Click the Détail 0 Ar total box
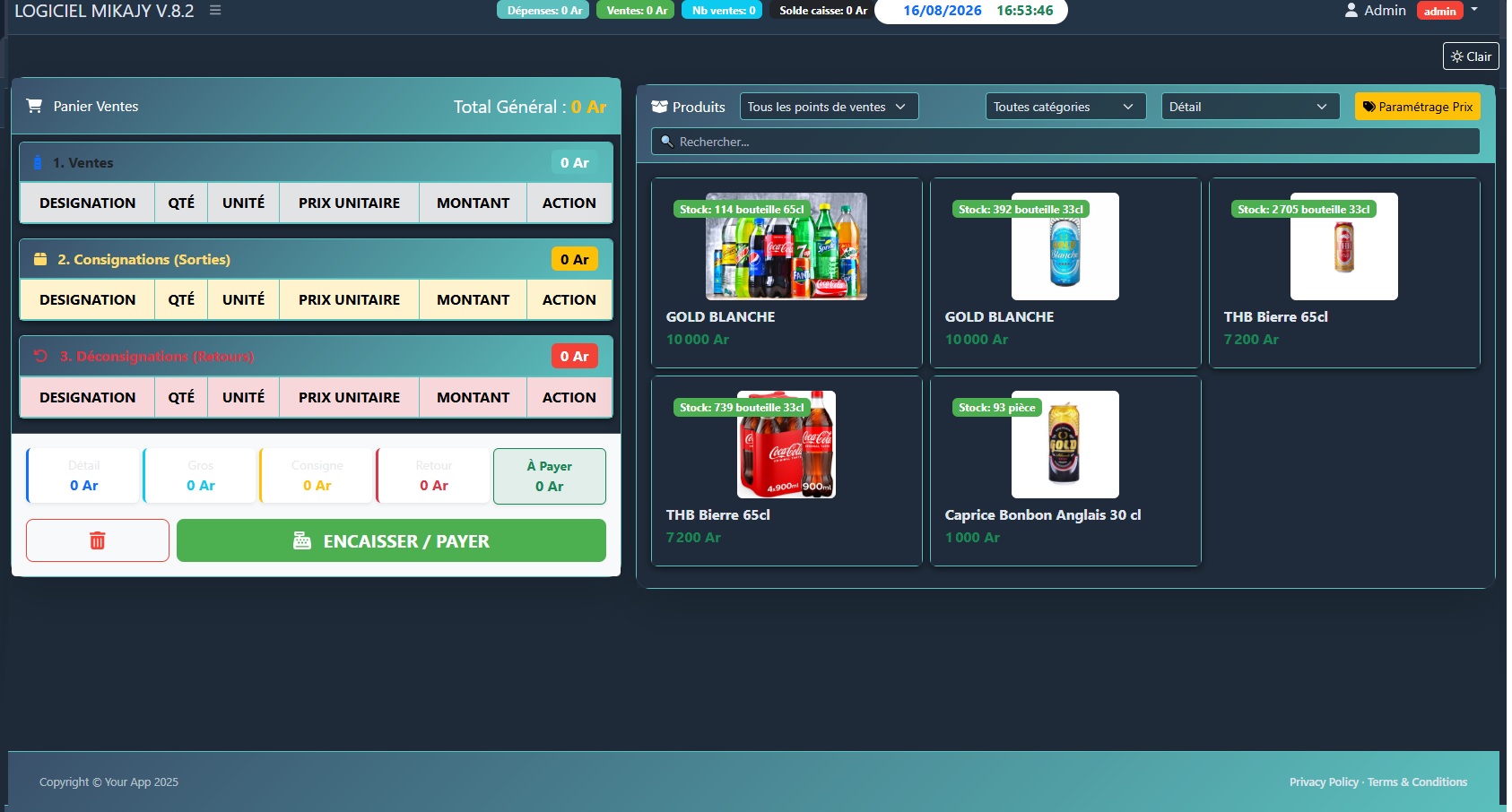1512x812 pixels. [83, 476]
